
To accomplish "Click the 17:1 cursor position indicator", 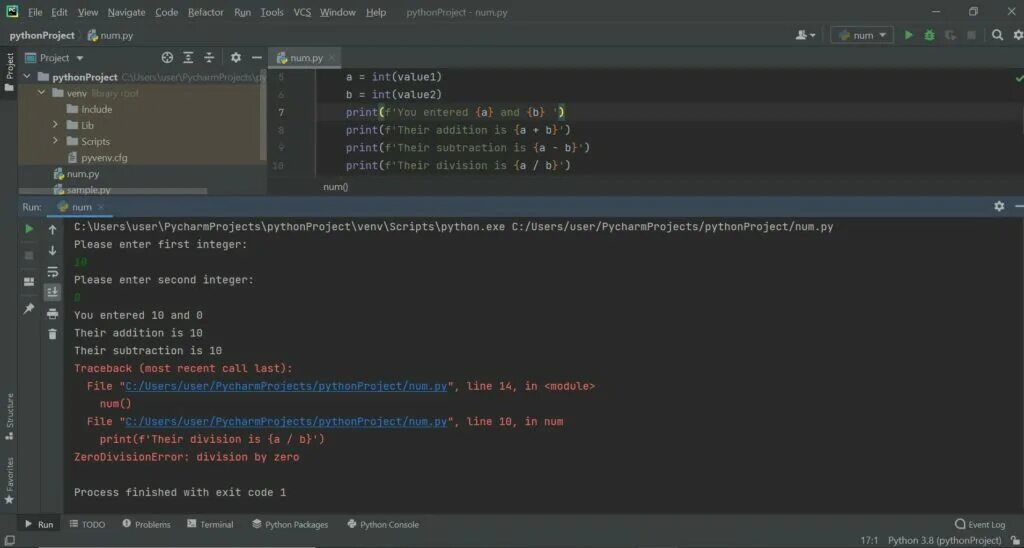I will [869, 540].
